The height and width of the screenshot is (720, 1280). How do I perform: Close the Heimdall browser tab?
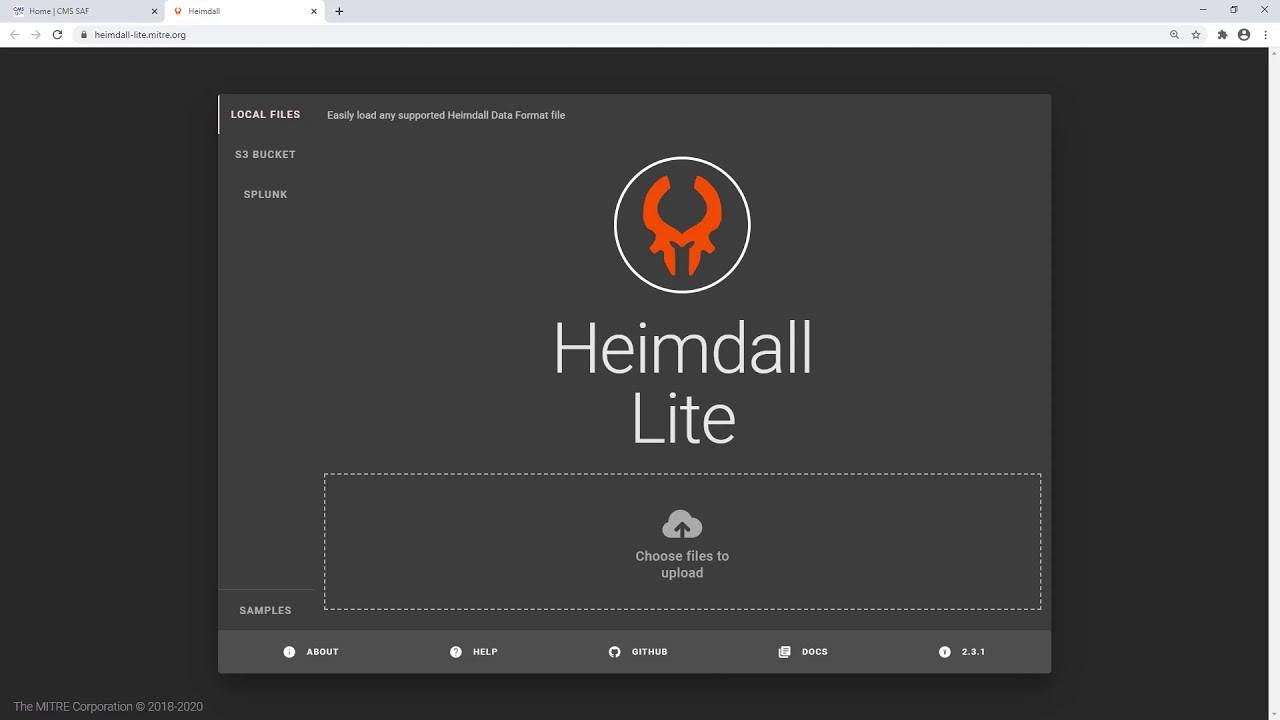coord(314,11)
